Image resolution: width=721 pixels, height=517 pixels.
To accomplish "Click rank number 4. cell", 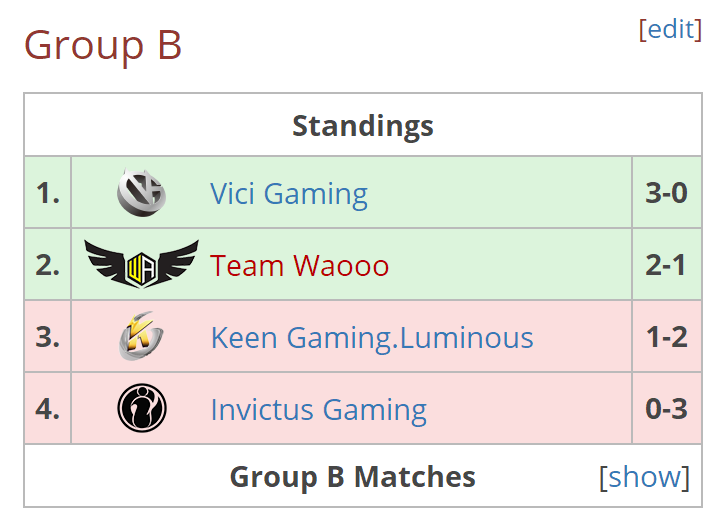I will pos(48,408).
